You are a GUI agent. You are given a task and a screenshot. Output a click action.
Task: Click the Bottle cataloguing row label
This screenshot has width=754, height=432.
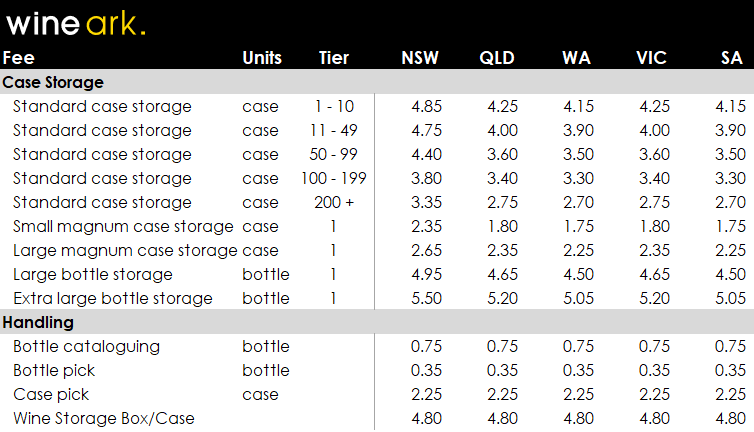tap(87, 346)
